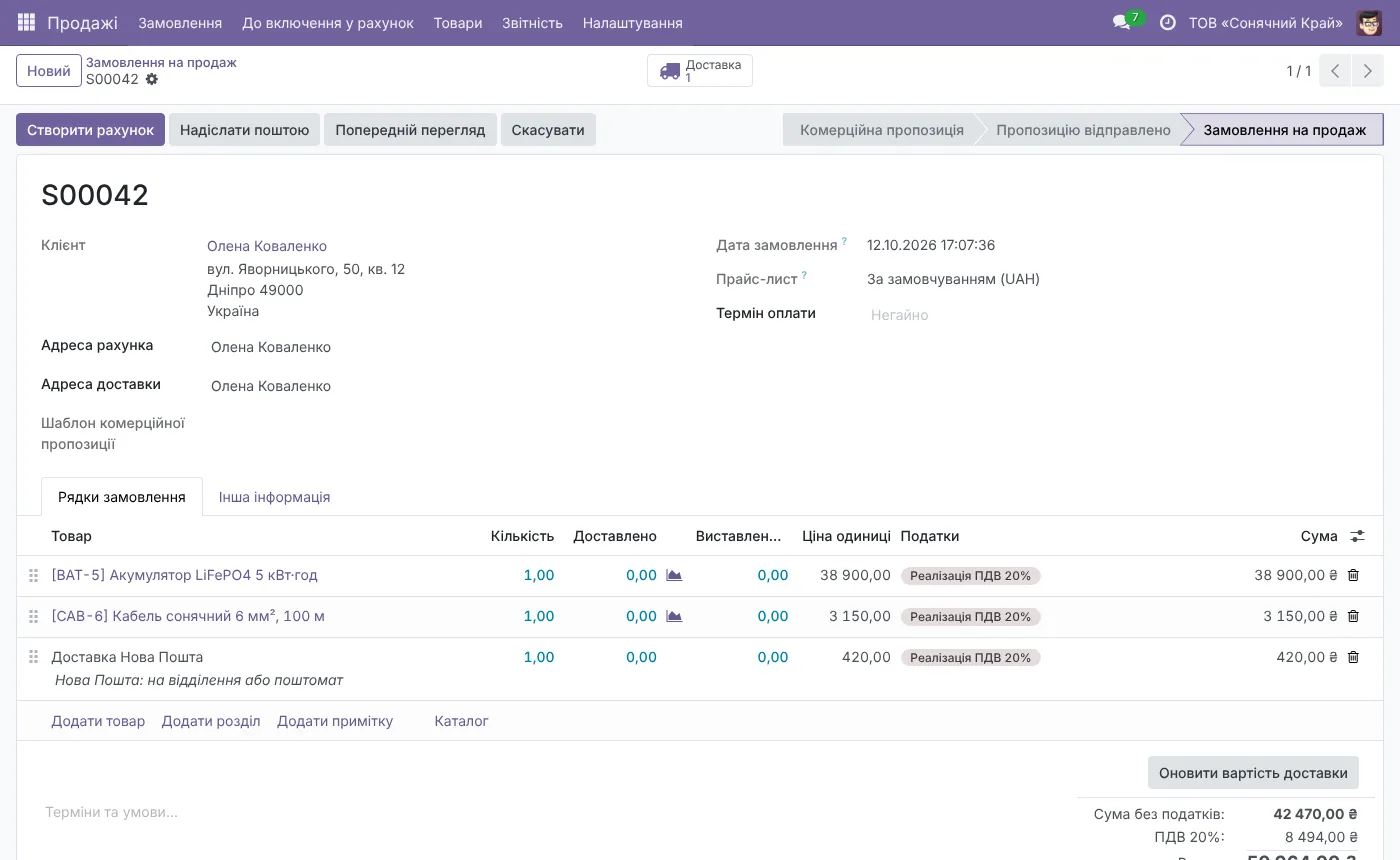Open the Замовлення menu
The image size is (1400, 860).
pyautogui.click(x=180, y=22)
